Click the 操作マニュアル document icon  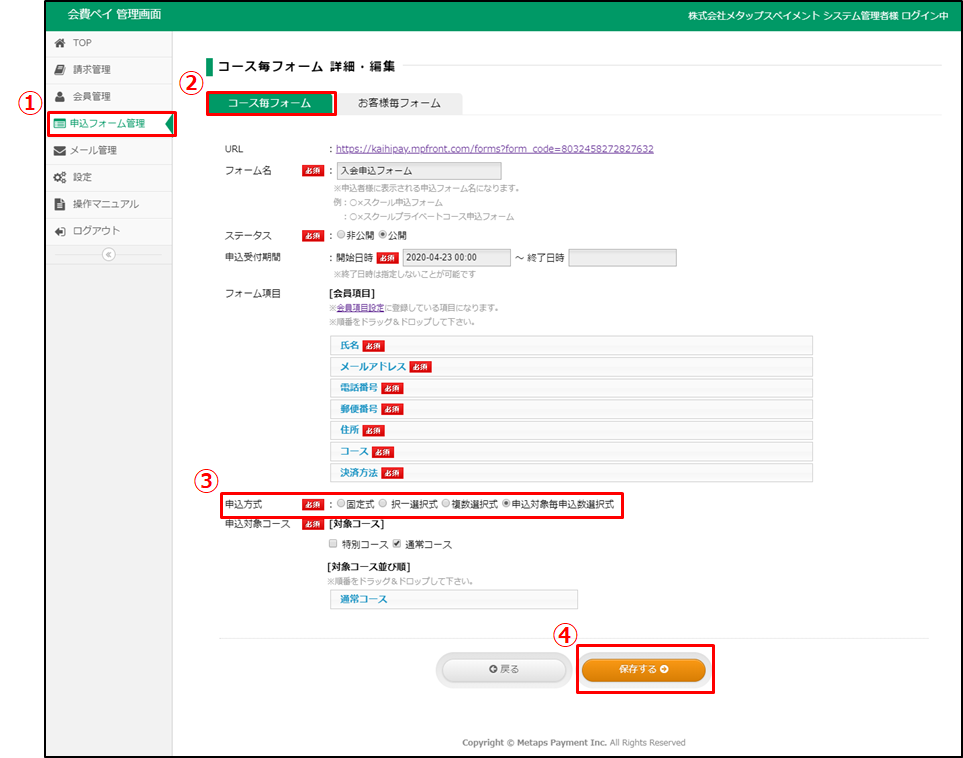[60, 205]
